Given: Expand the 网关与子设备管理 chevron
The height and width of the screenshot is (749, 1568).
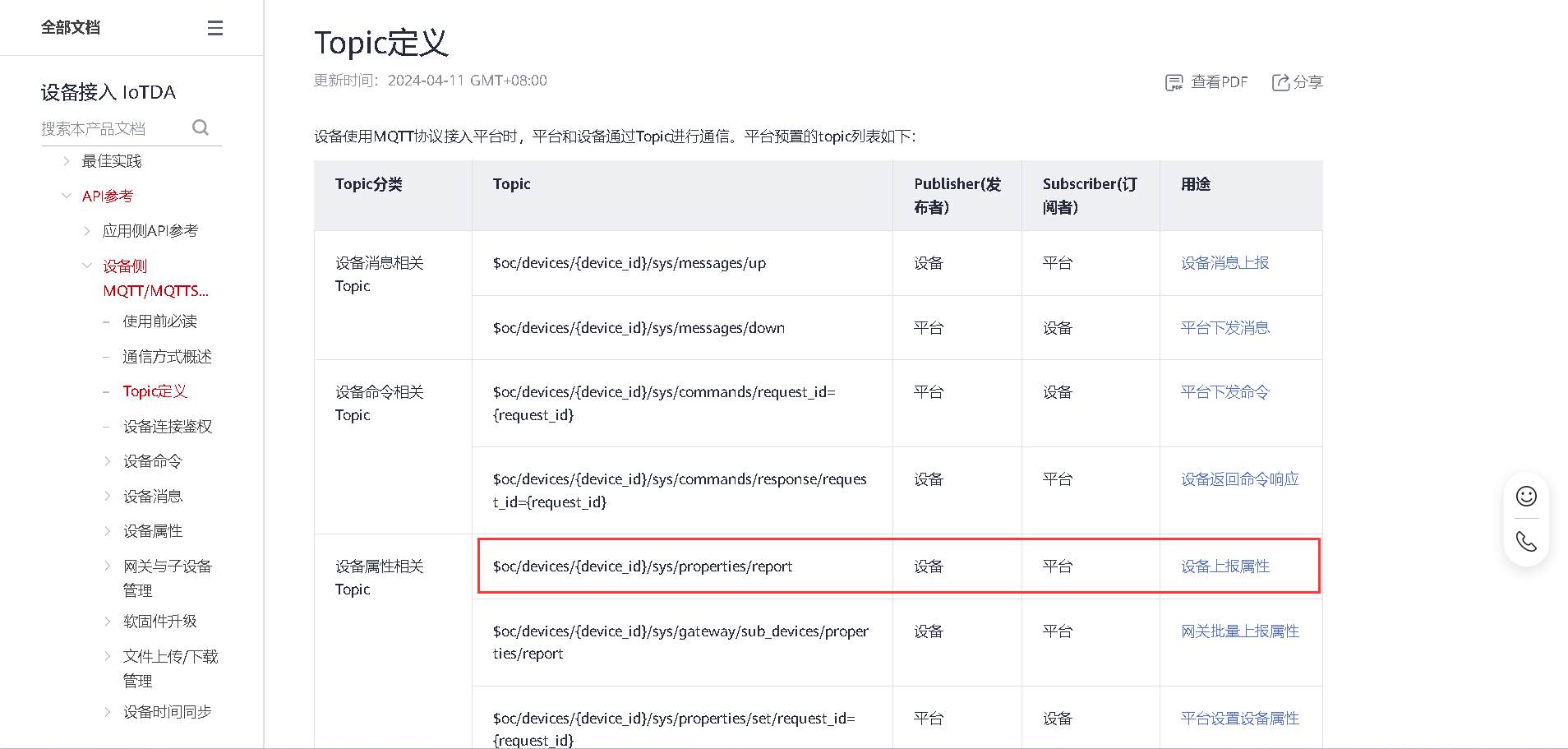Looking at the screenshot, I should (108, 566).
